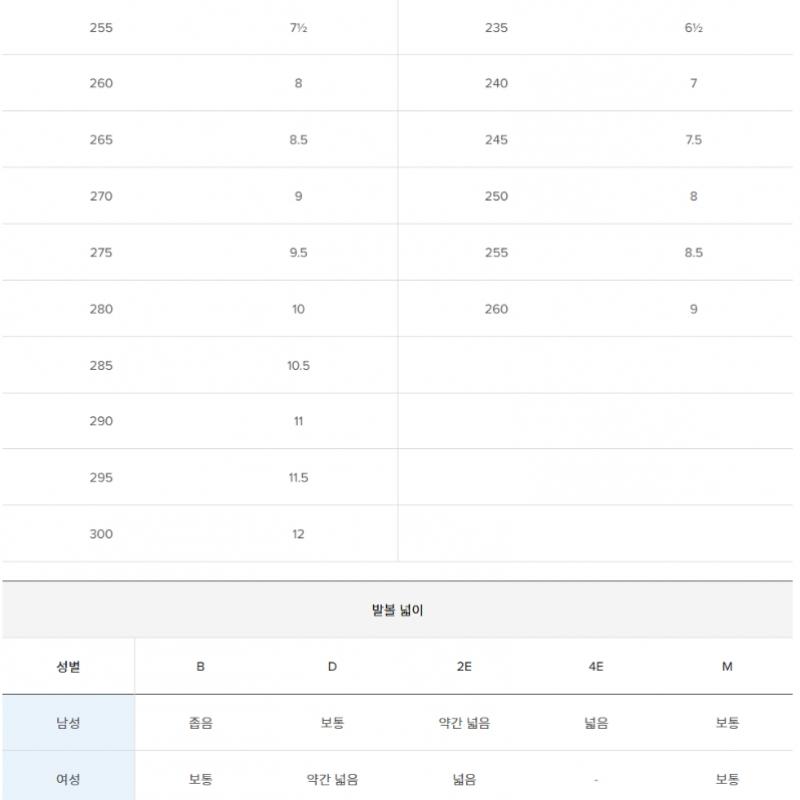The width and height of the screenshot is (800, 800).
Task: Select the 235 size cell
Action: point(496,27)
